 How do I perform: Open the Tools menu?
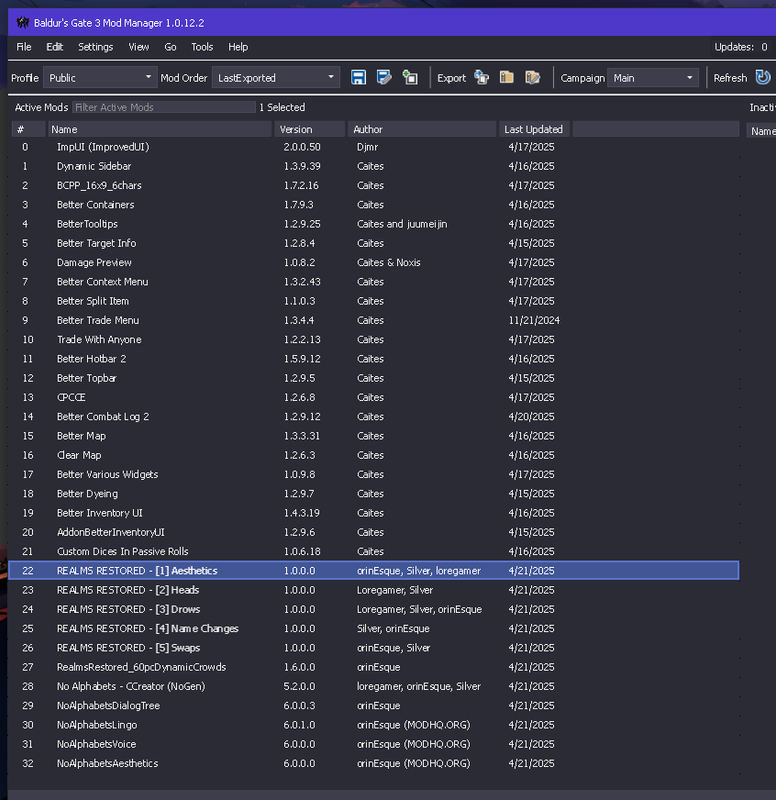coord(202,47)
